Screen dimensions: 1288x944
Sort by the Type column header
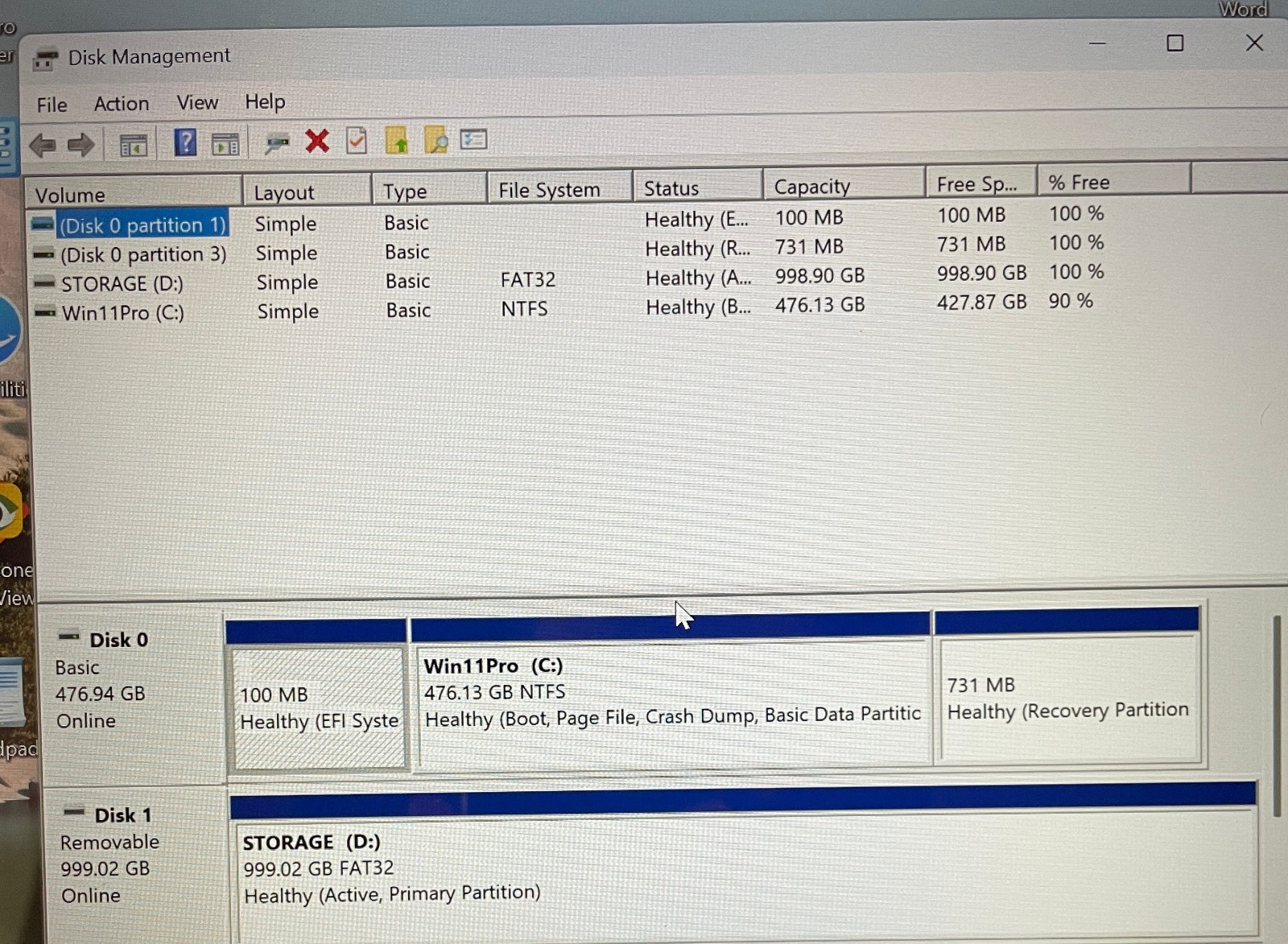click(429, 190)
